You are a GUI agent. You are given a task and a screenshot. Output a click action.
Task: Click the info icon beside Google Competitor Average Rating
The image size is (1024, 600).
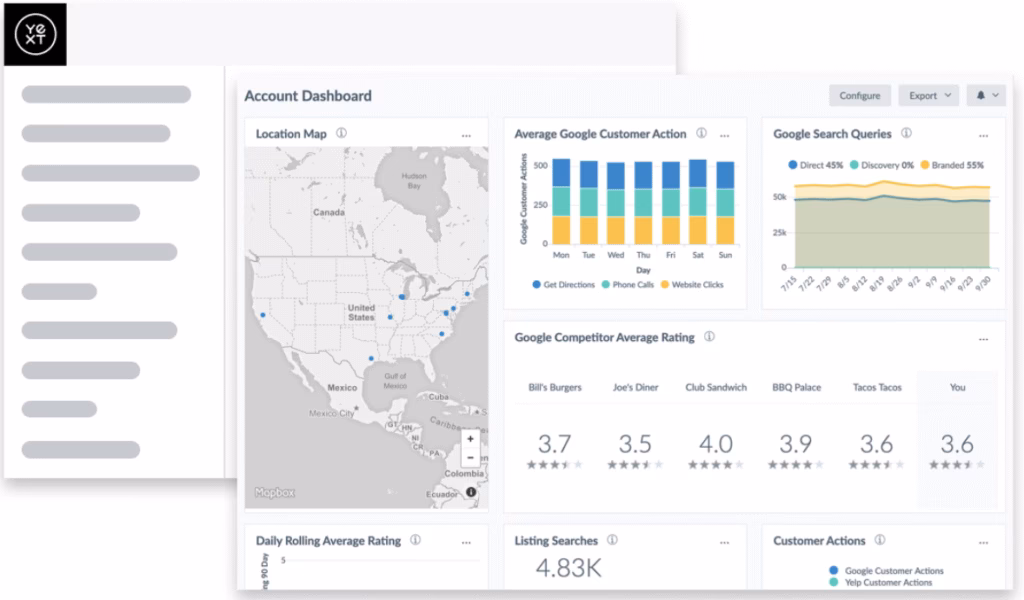[x=710, y=337]
